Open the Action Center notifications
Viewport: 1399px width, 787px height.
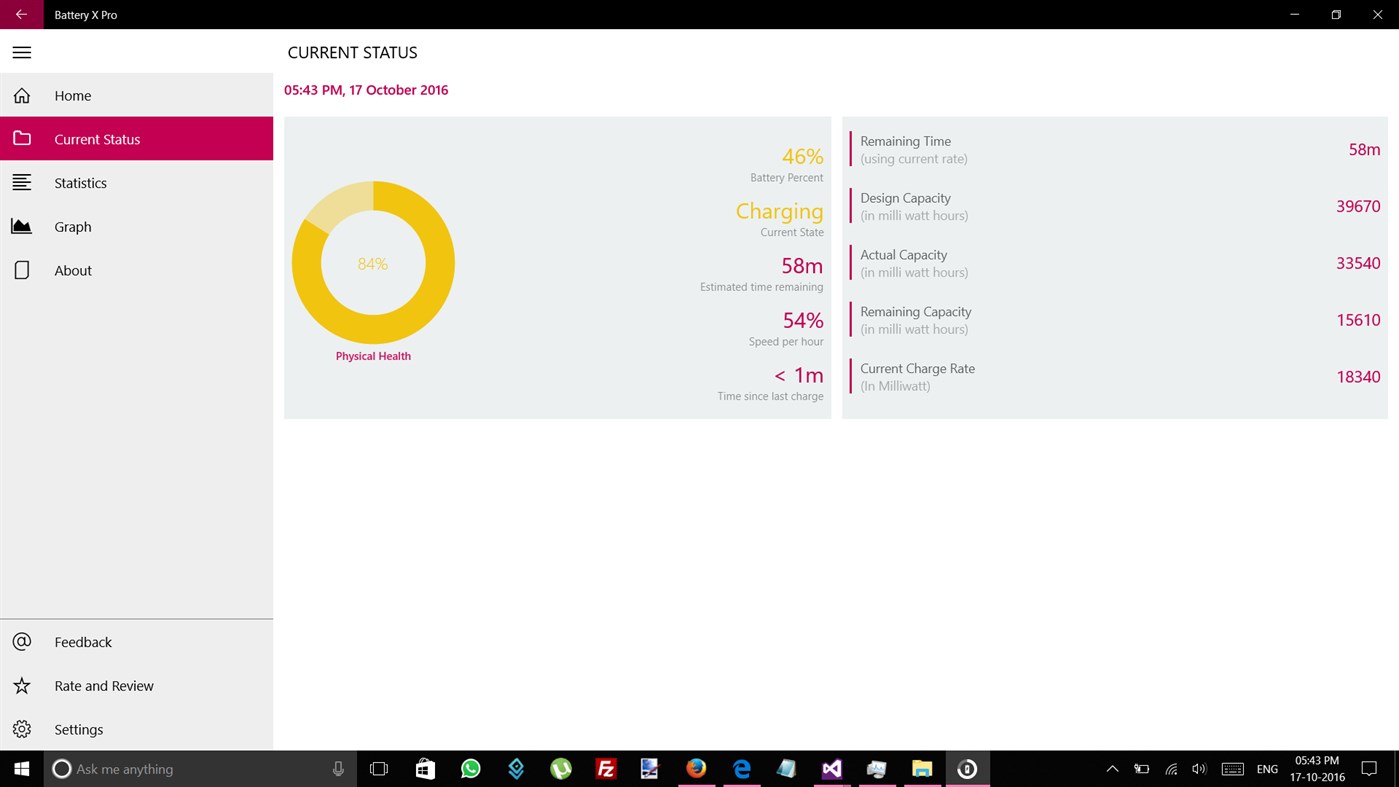click(x=1370, y=768)
